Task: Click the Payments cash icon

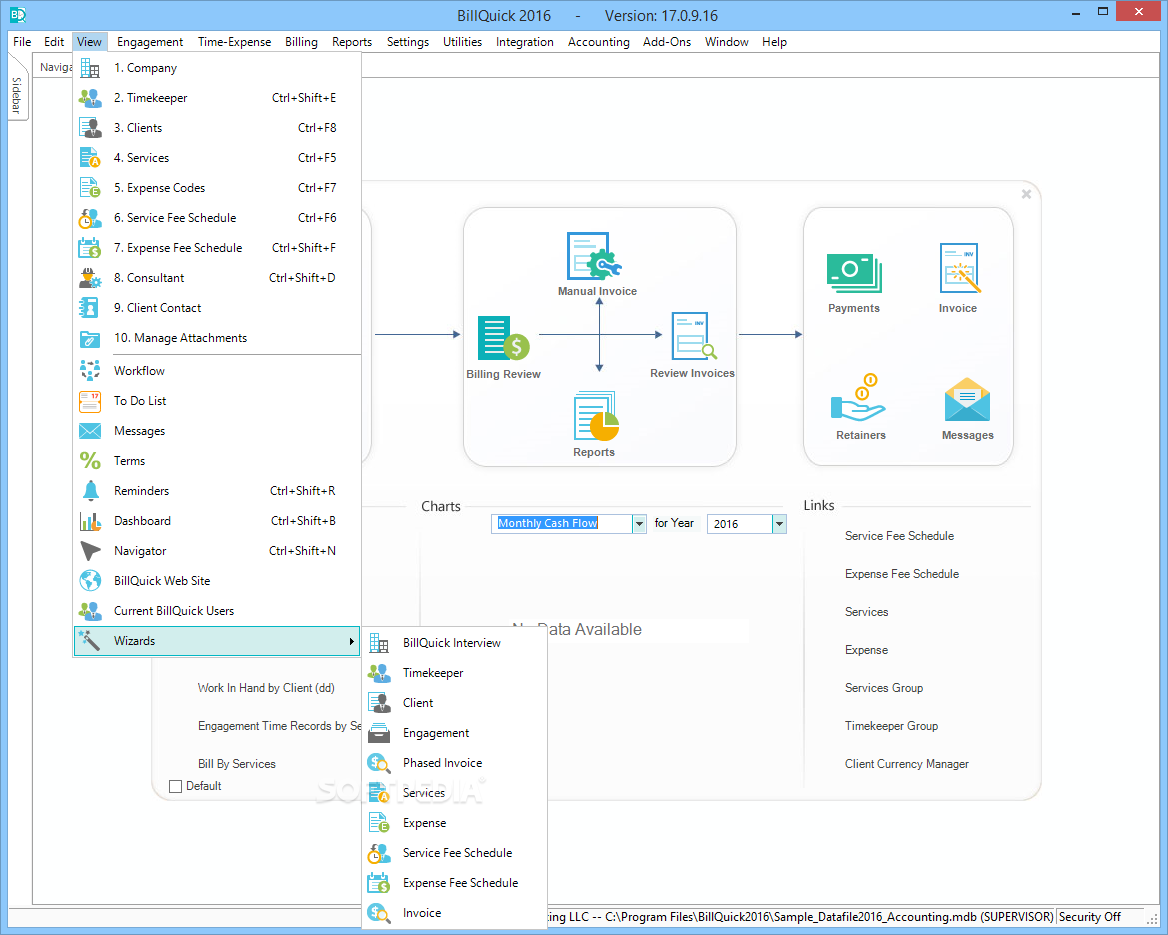Action: pyautogui.click(x=854, y=273)
